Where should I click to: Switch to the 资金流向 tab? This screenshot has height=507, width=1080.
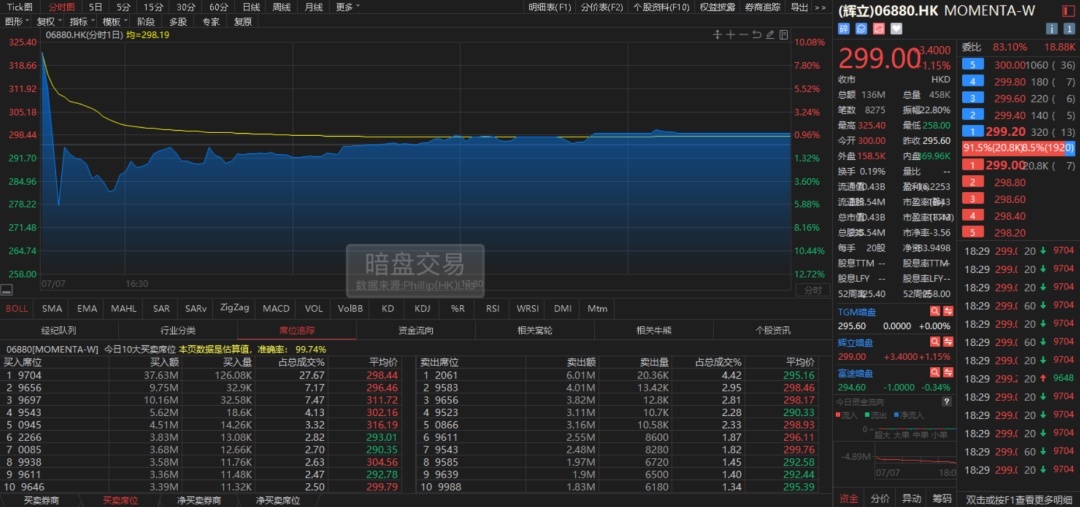pos(416,331)
